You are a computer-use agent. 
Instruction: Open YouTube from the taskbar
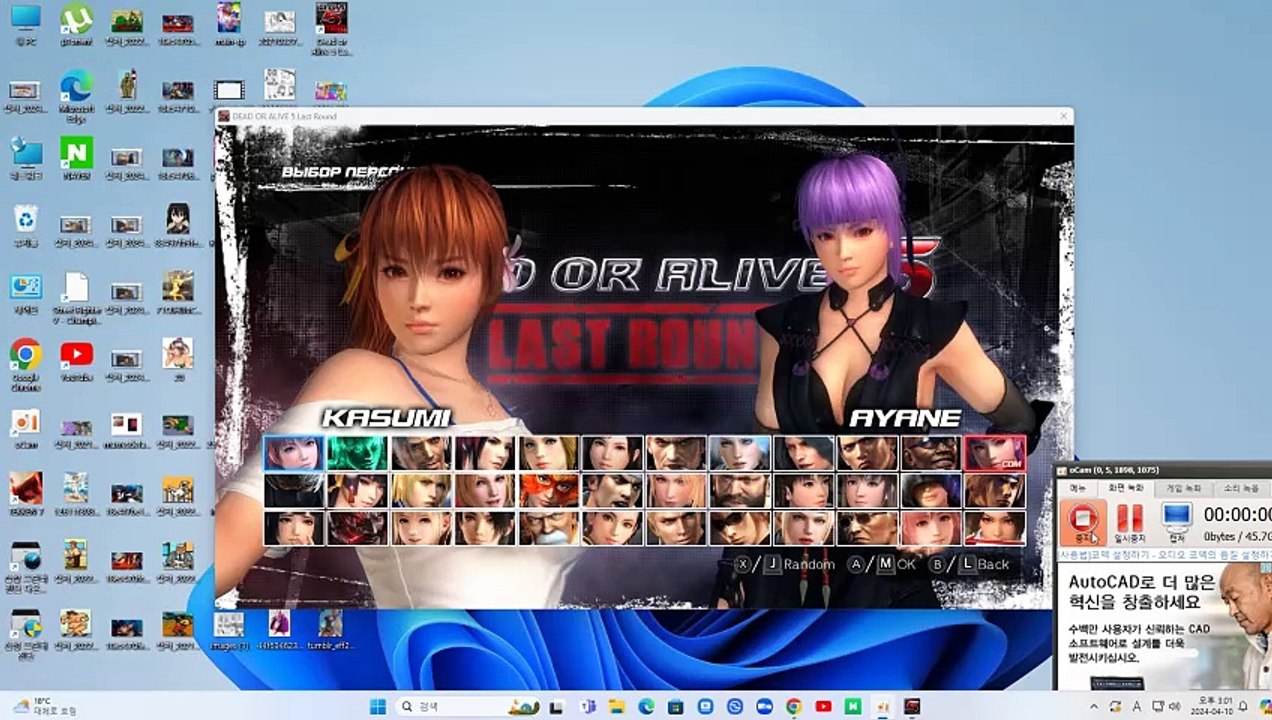point(823,706)
